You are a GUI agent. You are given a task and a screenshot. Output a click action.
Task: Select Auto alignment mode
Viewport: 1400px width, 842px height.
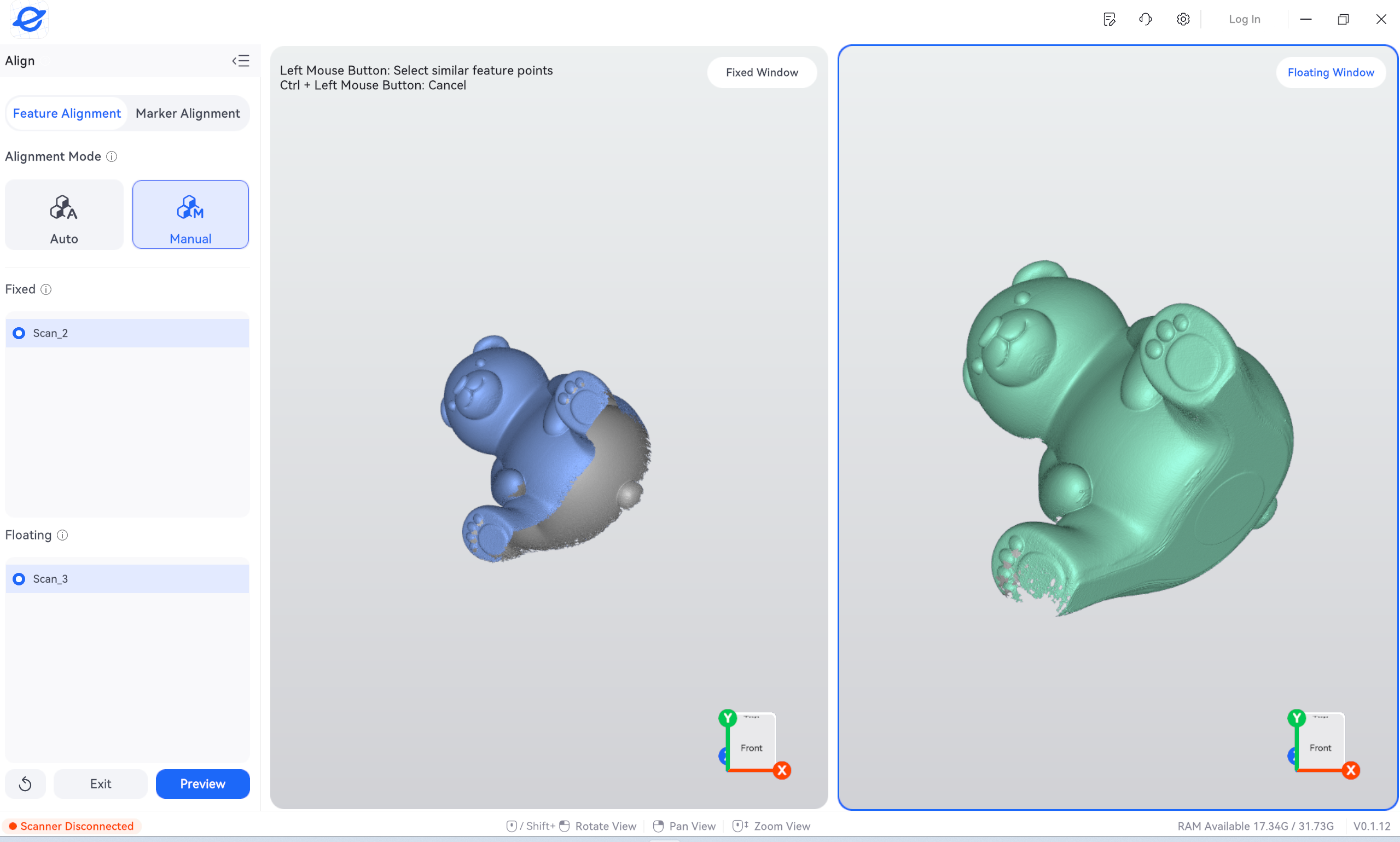click(64, 215)
